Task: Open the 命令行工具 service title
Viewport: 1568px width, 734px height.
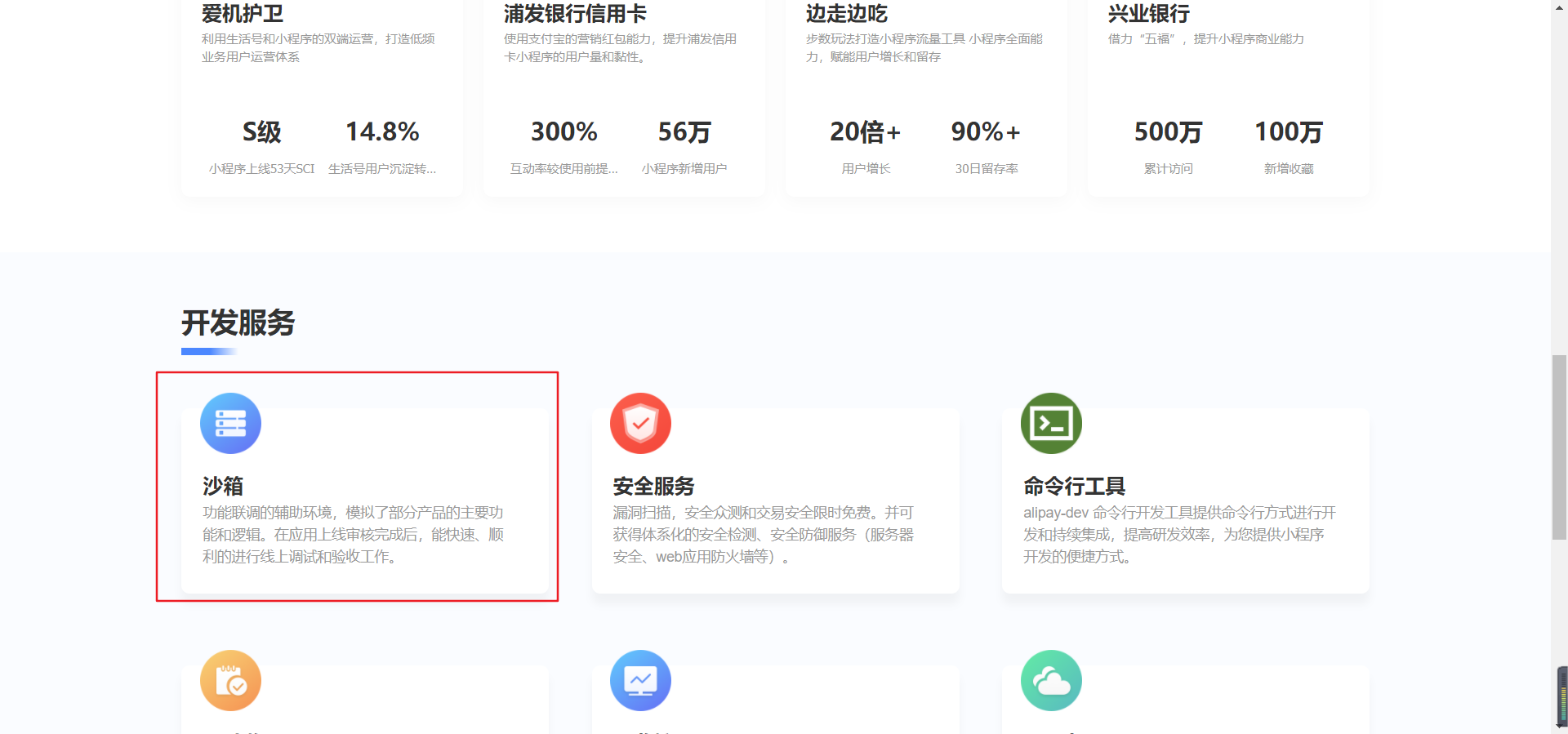Action: pyautogui.click(x=1074, y=486)
